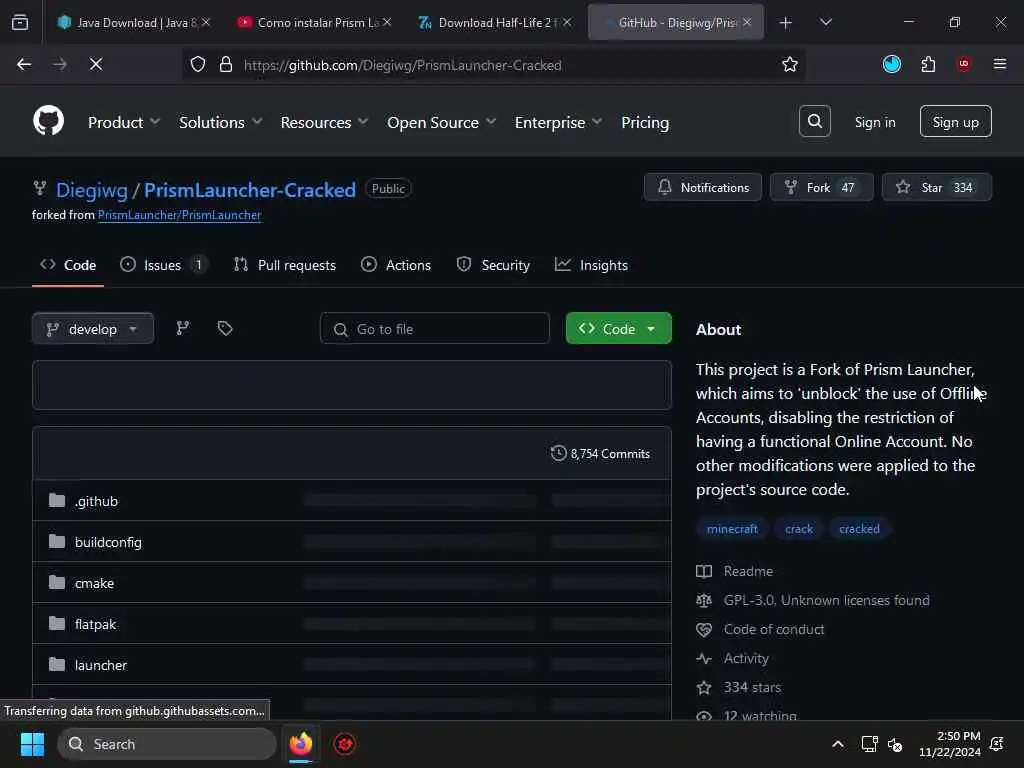This screenshot has width=1024, height=768.
Task: Click the GitHub Octocat logo
Action: pos(48,121)
